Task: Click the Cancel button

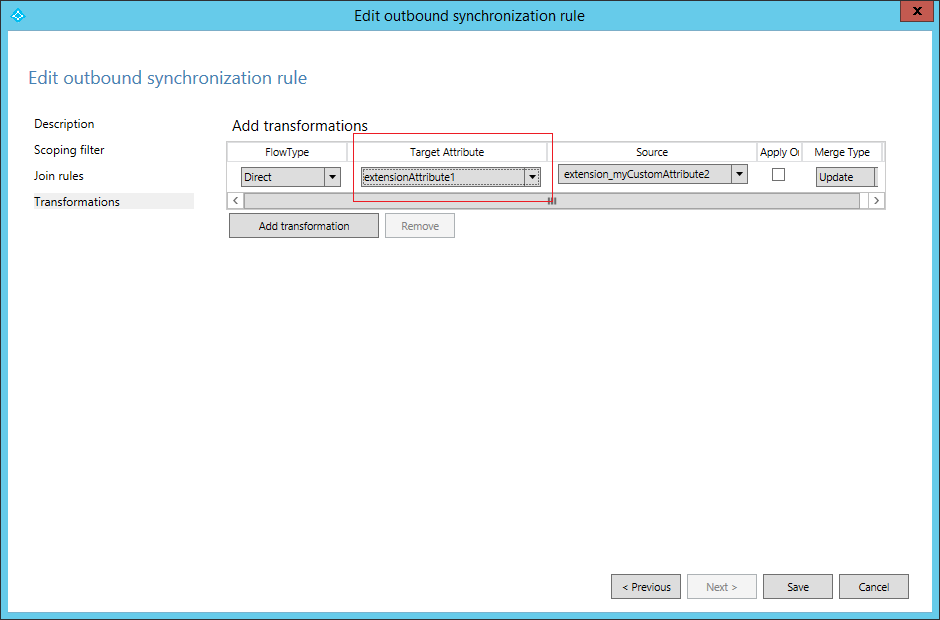Action: 873,586
